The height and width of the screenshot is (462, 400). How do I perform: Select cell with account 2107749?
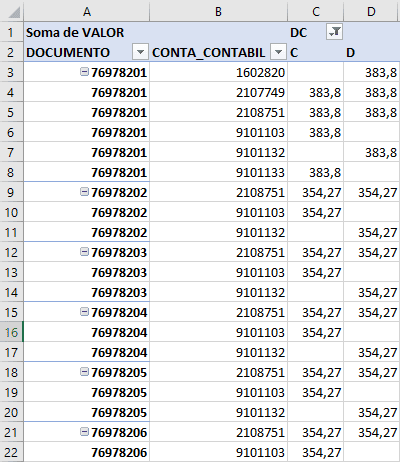coord(218,92)
